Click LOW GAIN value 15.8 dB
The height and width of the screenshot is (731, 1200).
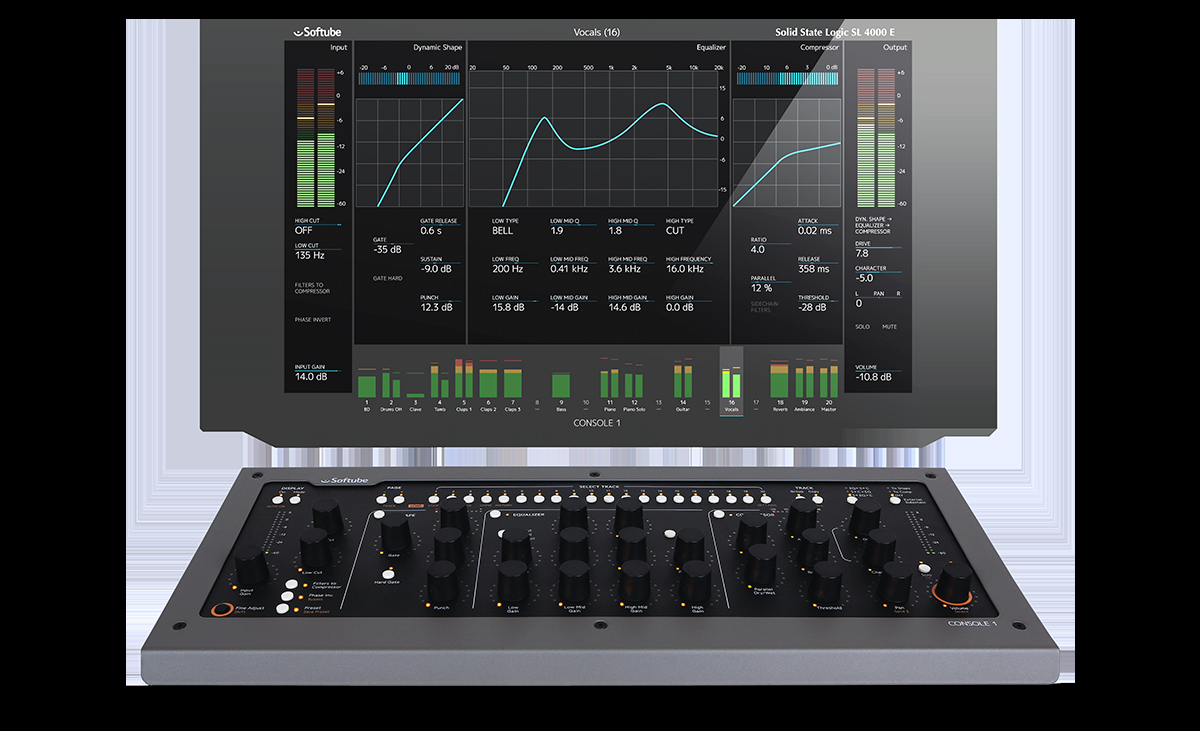coord(507,308)
